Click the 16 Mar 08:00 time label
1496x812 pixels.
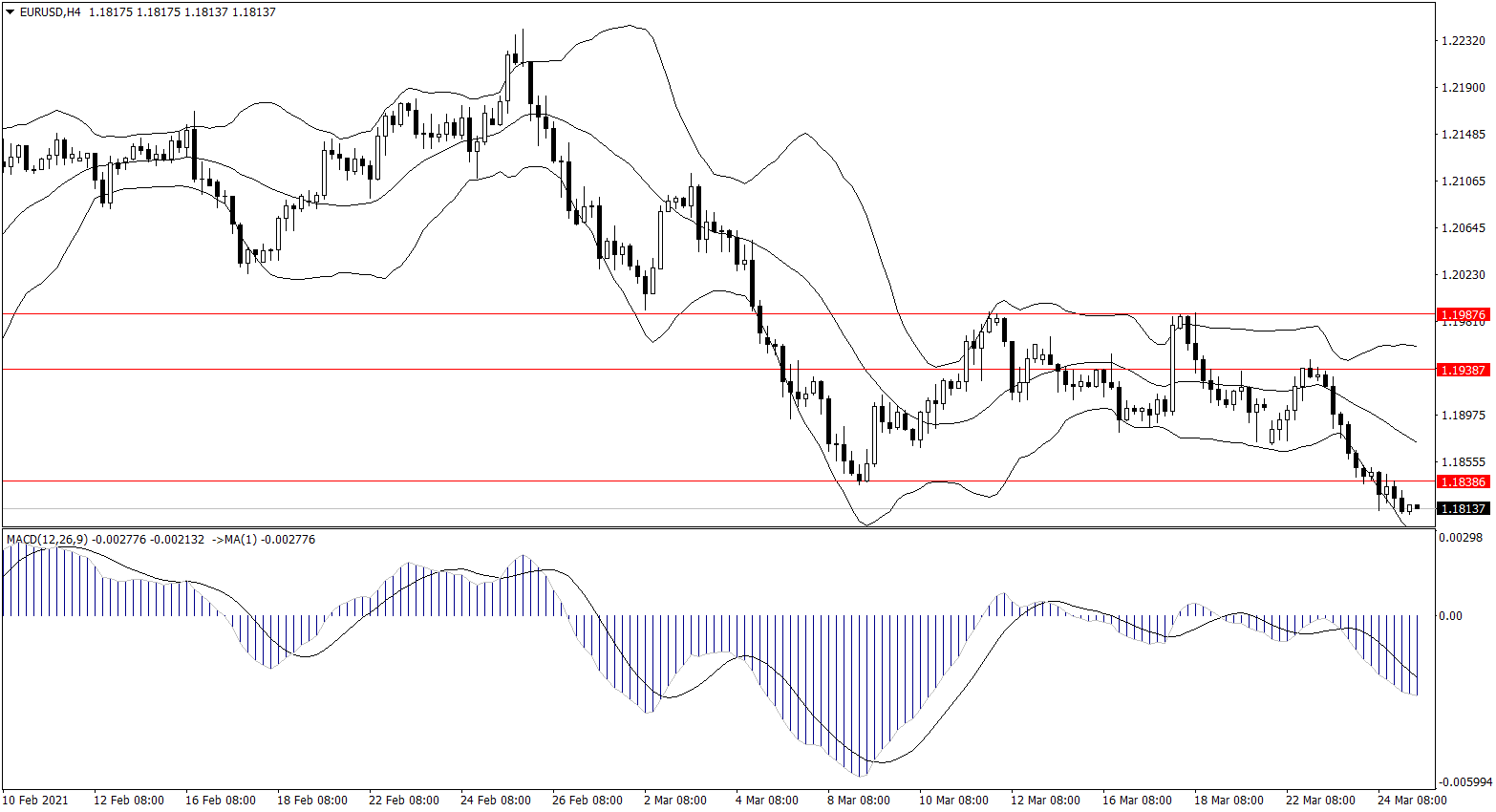(x=1136, y=801)
